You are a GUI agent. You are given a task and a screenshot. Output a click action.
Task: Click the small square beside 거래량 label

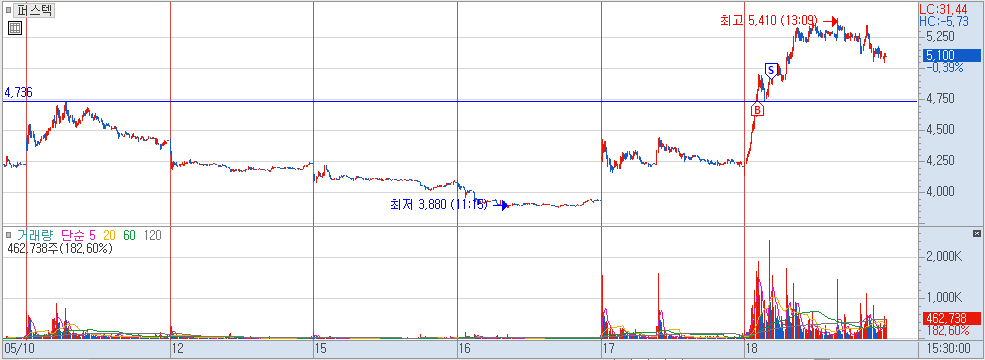tap(8, 236)
